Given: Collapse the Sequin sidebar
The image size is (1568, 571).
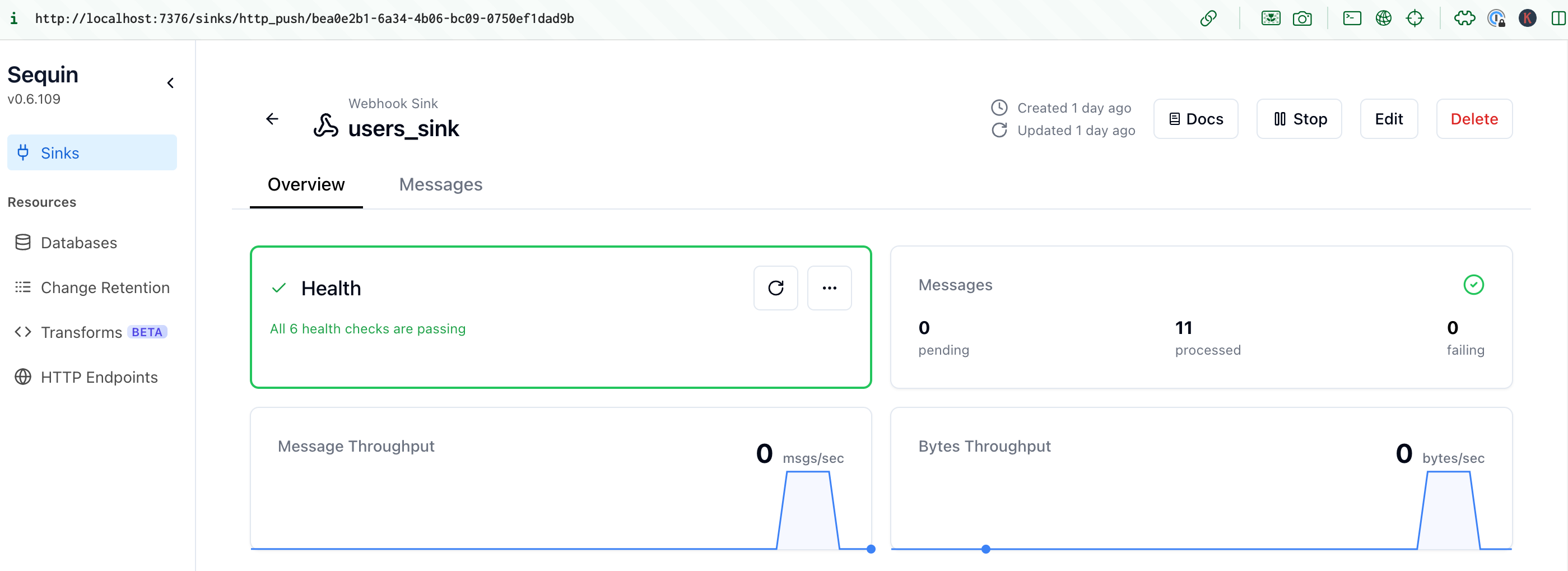Looking at the screenshot, I should pyautogui.click(x=170, y=82).
